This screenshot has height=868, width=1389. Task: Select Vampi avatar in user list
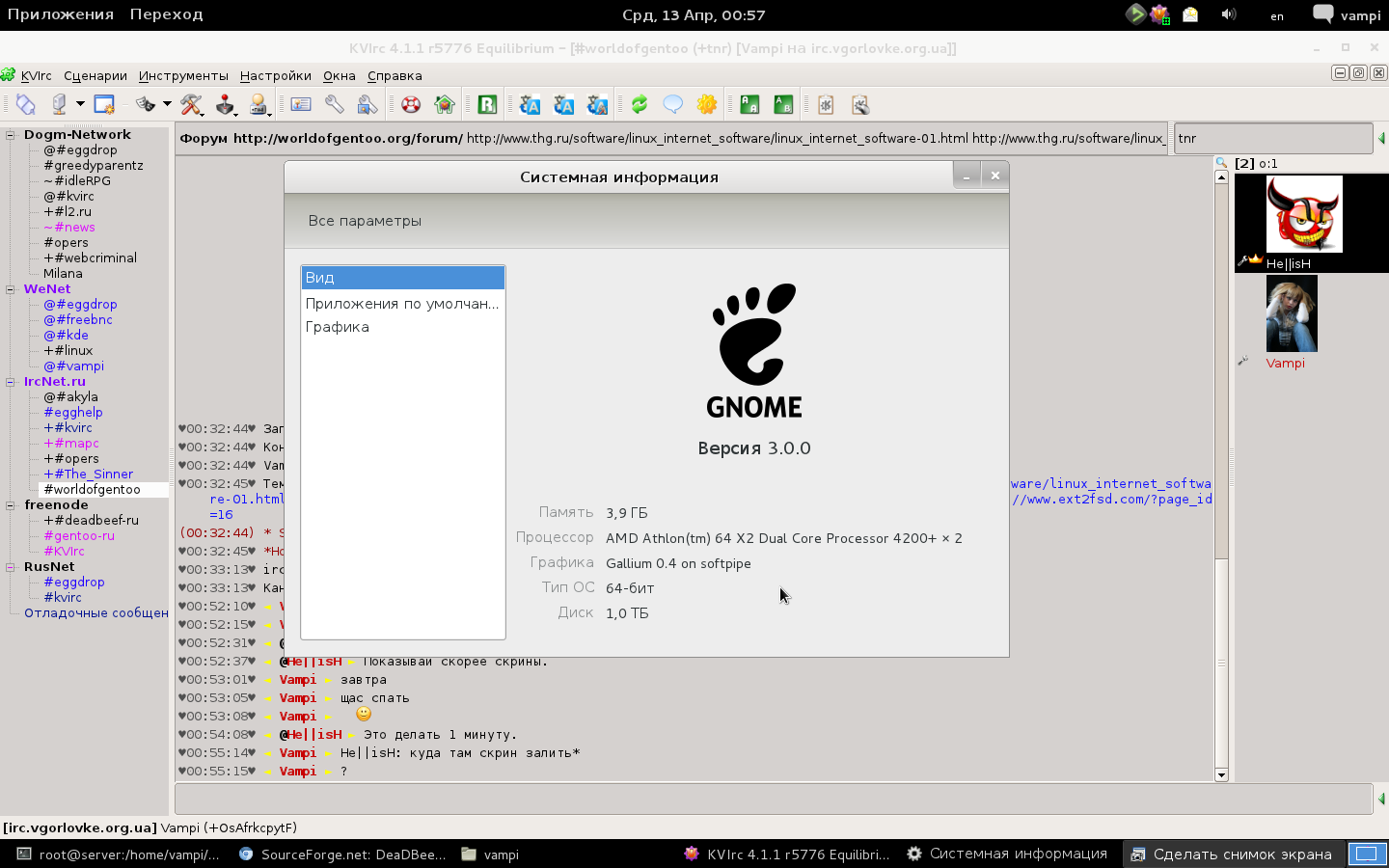1292,313
